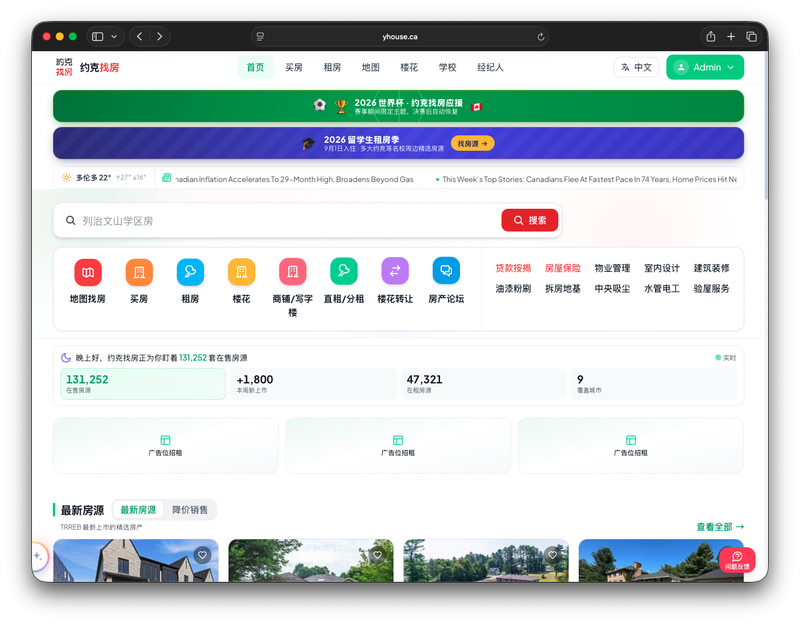Screen dimensions: 800x624
Task: Go forward with Safari forward arrow
Action: click(x=160, y=37)
